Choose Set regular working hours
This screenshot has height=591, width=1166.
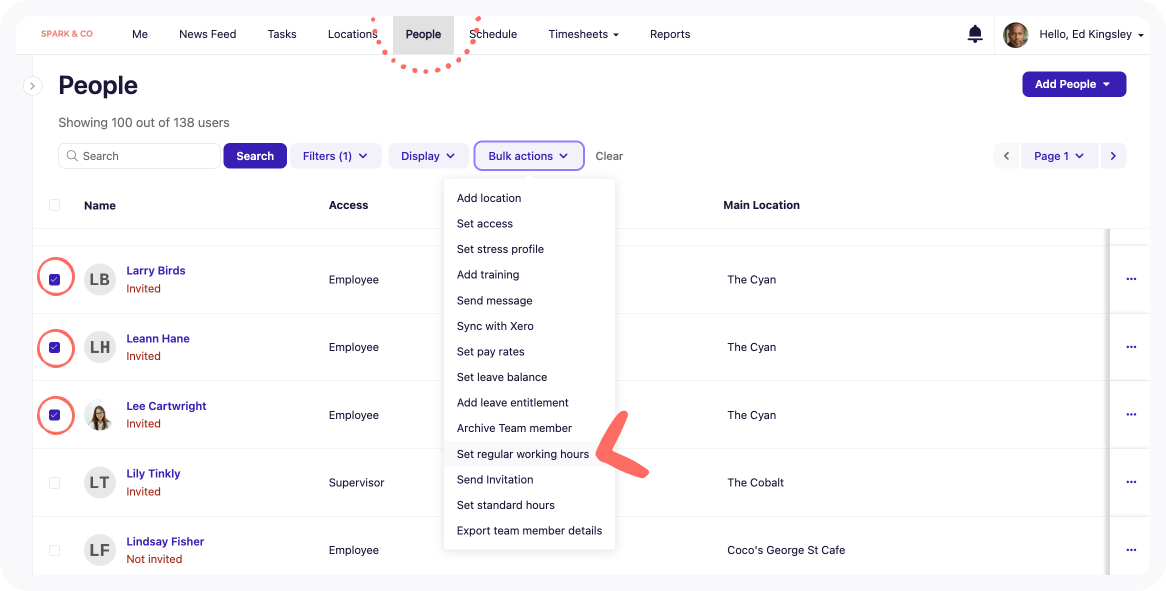pyautogui.click(x=522, y=454)
